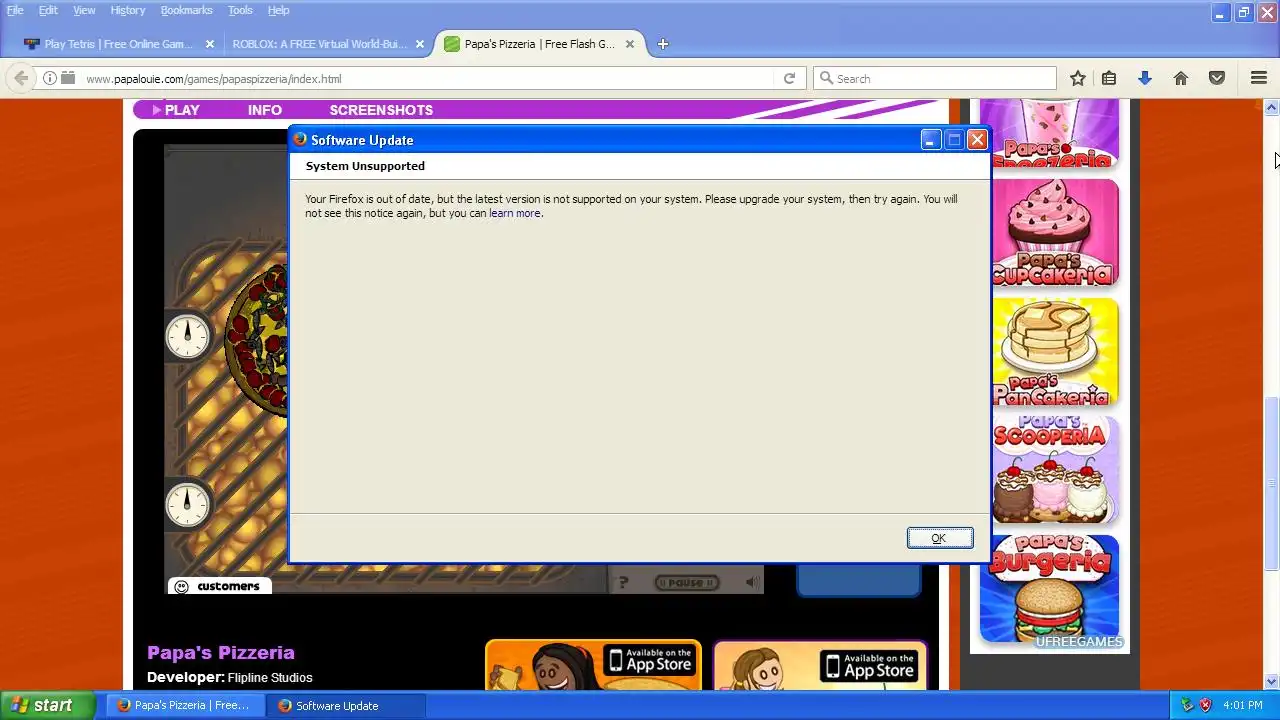Switch to the ROBLOX tab
This screenshot has height=720, width=1280.
(319, 44)
